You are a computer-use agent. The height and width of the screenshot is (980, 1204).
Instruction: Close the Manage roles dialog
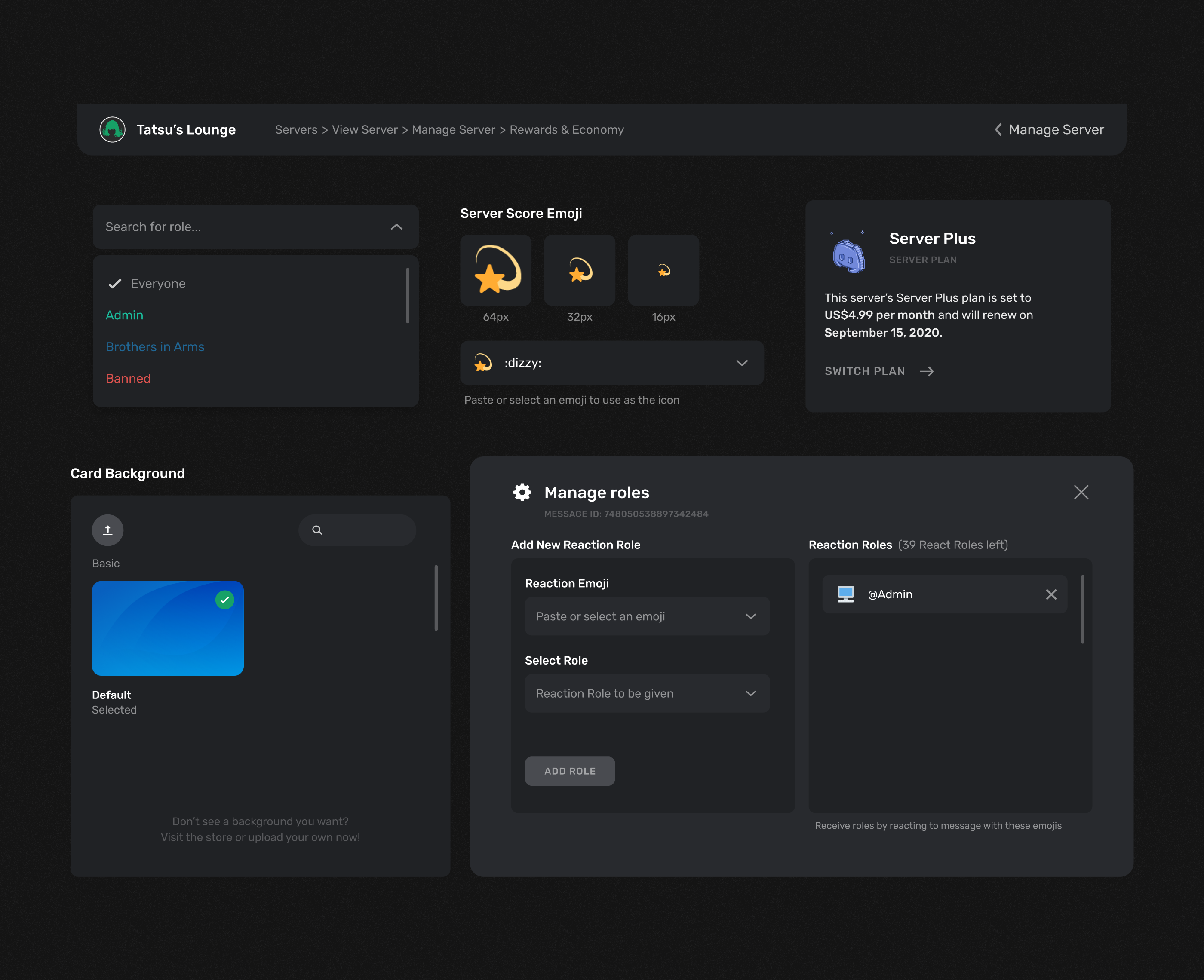coord(1081,492)
